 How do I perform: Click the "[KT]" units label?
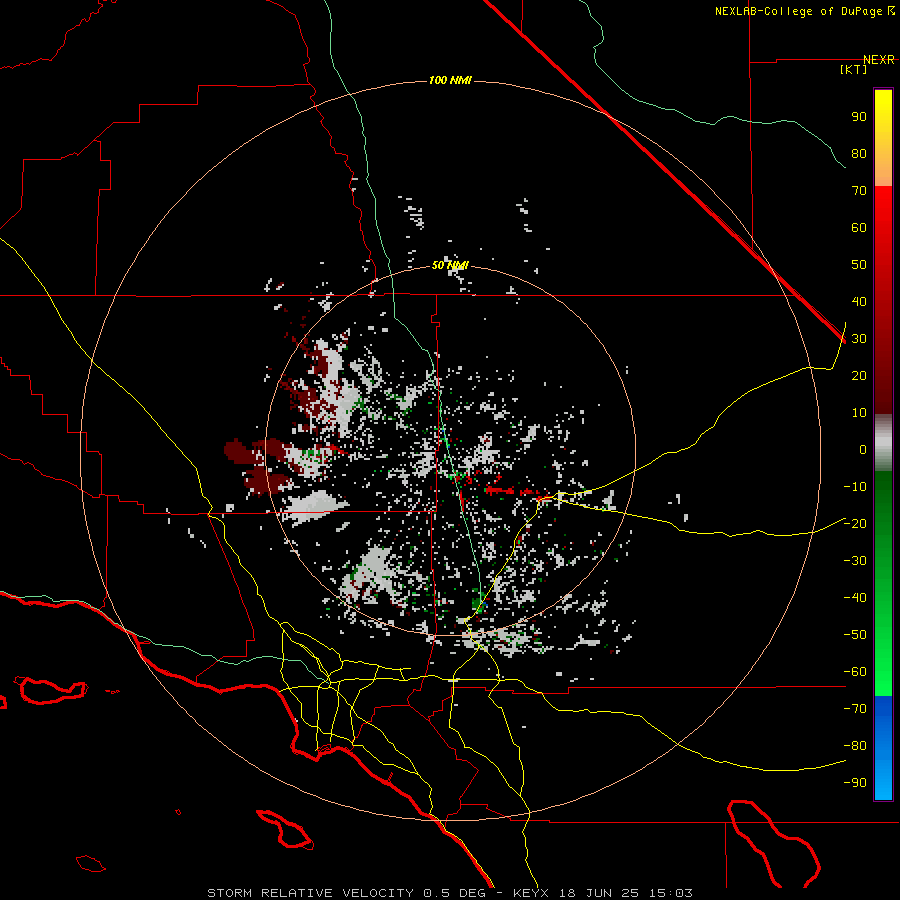854,69
